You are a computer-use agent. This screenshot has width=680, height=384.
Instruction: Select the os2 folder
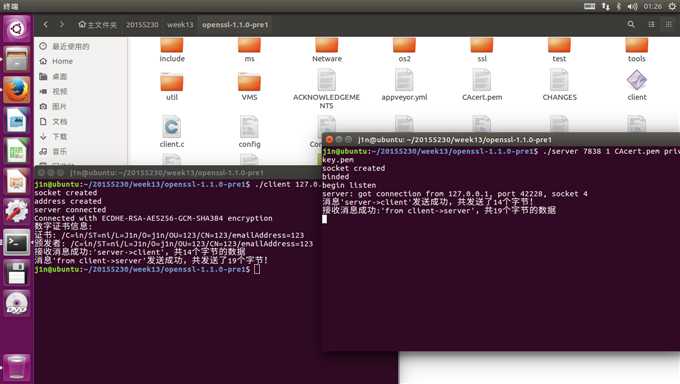[x=405, y=50]
